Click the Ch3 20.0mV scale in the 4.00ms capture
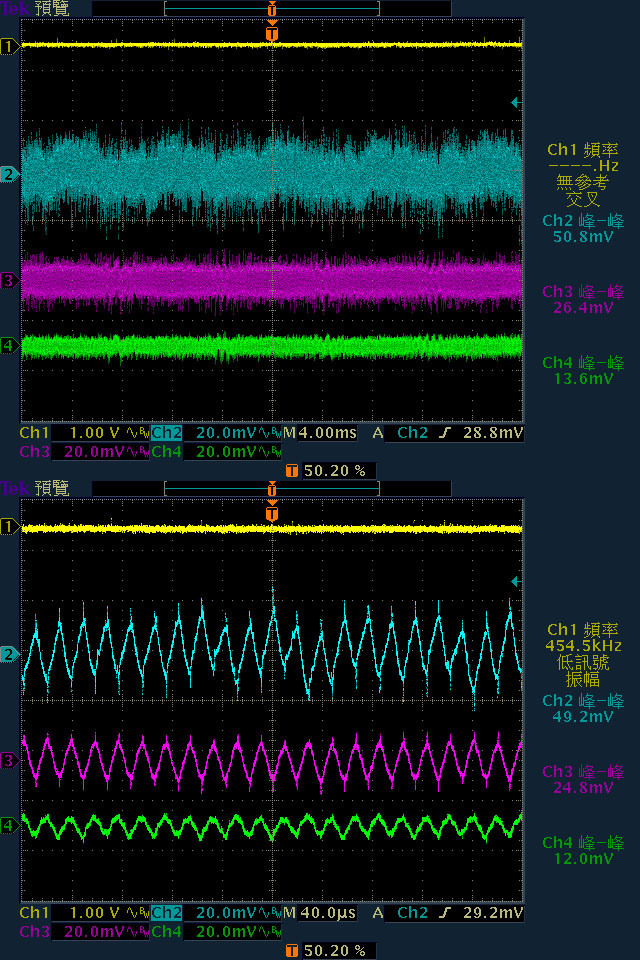This screenshot has width=640, height=960. (x=84, y=451)
